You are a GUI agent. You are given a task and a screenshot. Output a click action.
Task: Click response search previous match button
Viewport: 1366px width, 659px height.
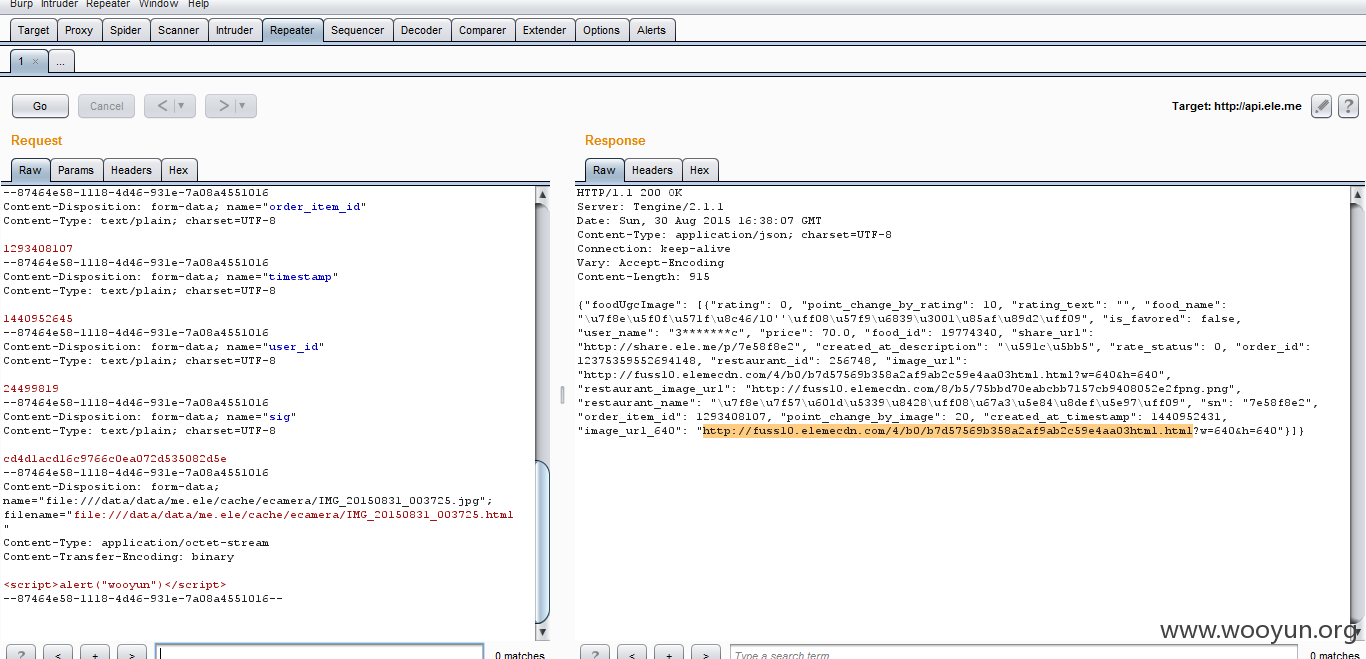click(x=632, y=653)
